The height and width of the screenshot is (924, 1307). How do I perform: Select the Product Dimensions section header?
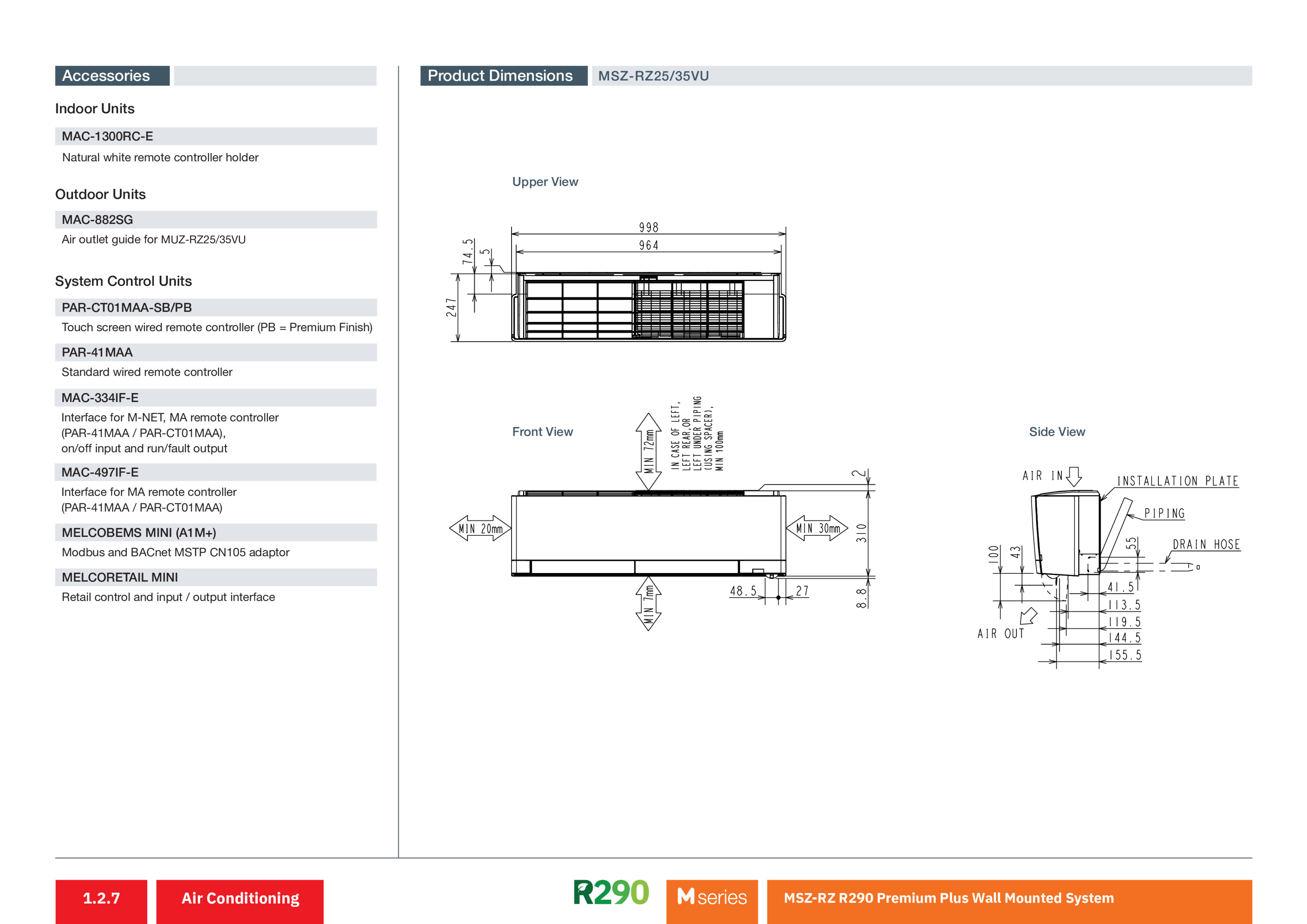pyautogui.click(x=504, y=76)
